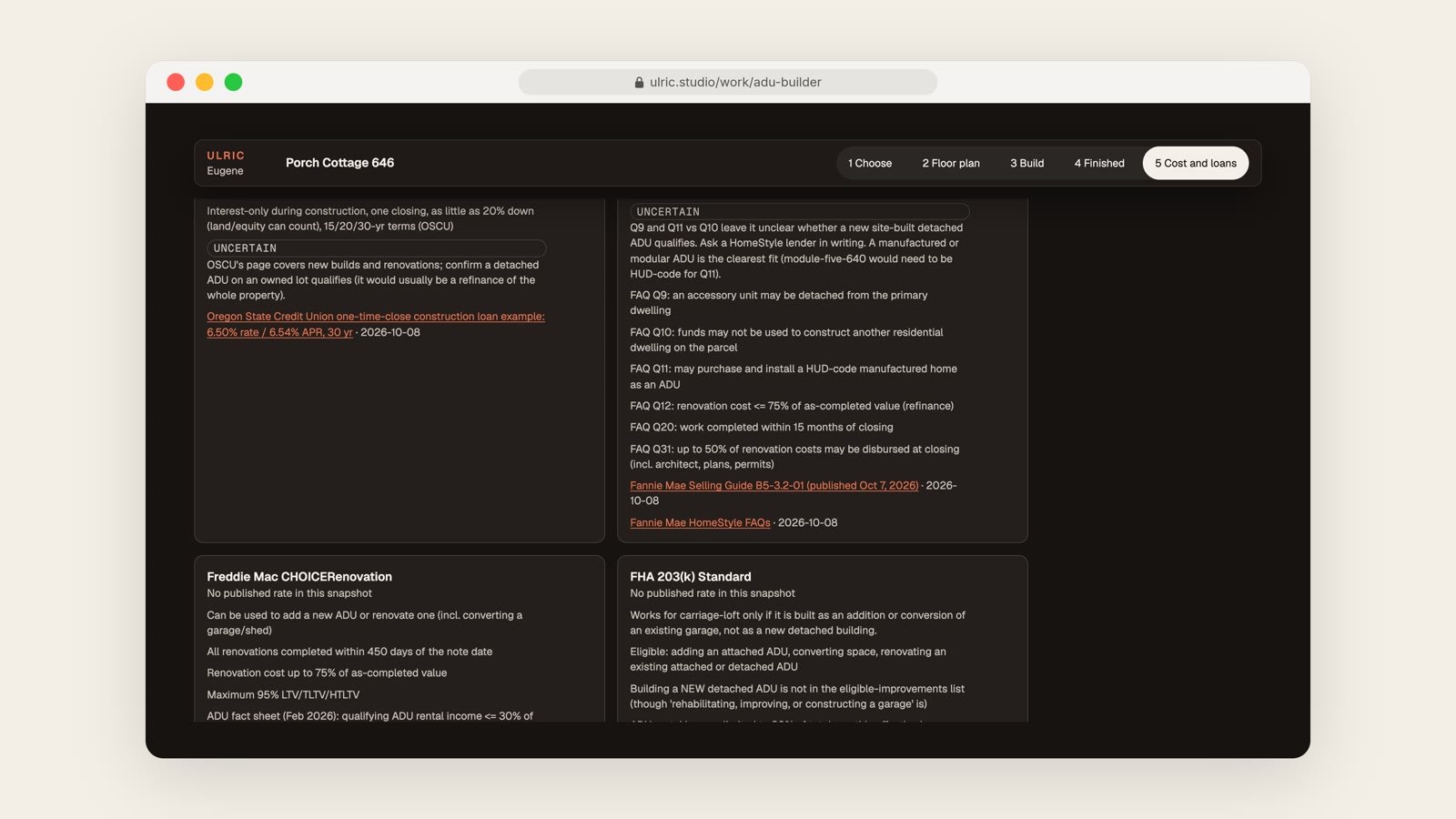This screenshot has height=819, width=1456.
Task: Switch to the 2 Floor plan tab
Action: [x=951, y=163]
